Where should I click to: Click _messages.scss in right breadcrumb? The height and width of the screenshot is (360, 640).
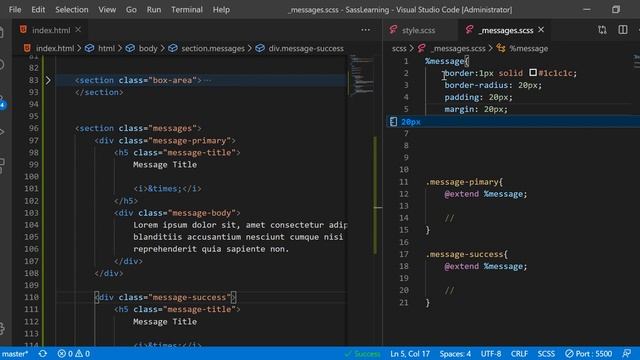[x=458, y=49]
